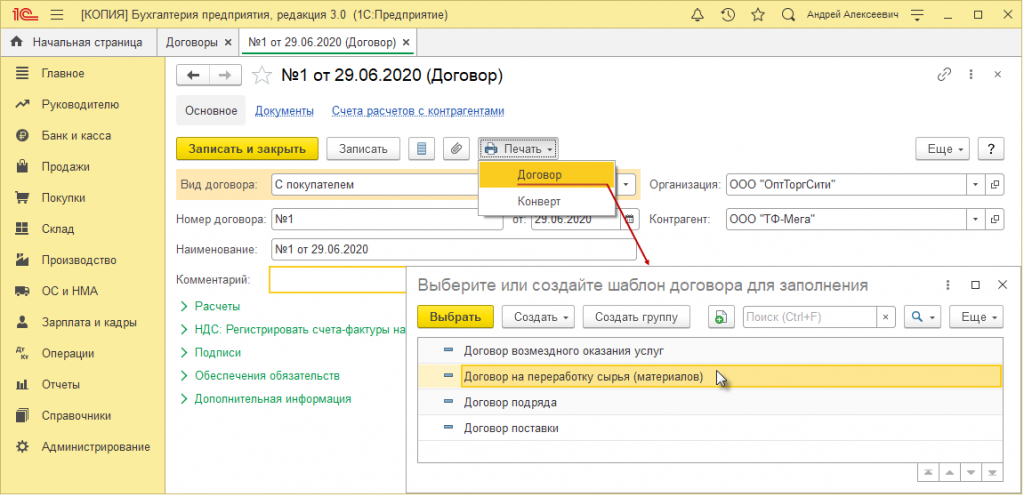The width and height of the screenshot is (1024, 497).
Task: Open form's three-dot options menu
Action: coord(971,75)
